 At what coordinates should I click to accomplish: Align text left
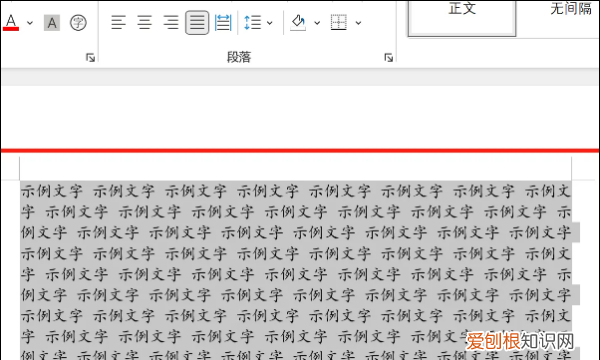118,23
